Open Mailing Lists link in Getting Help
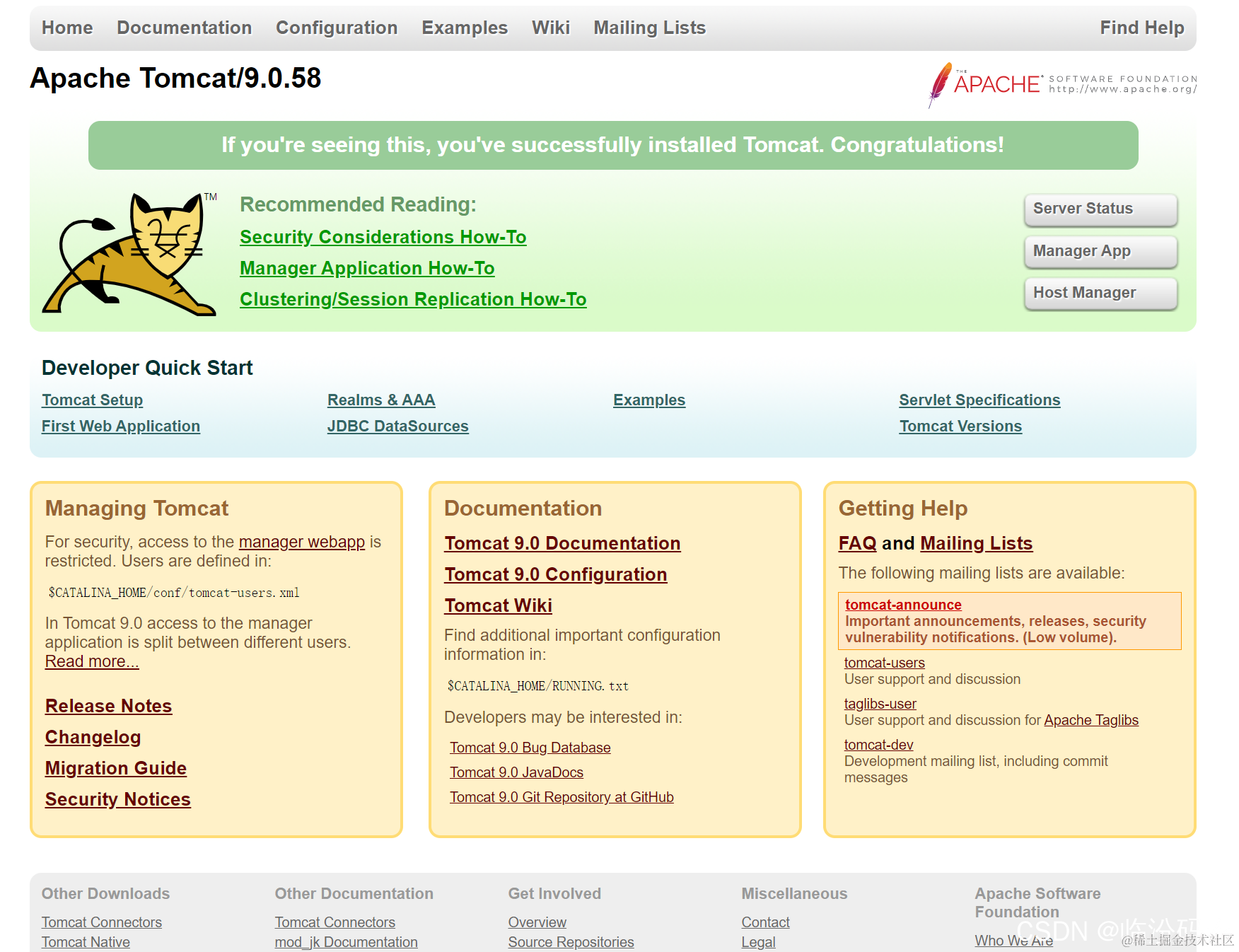 tap(976, 543)
